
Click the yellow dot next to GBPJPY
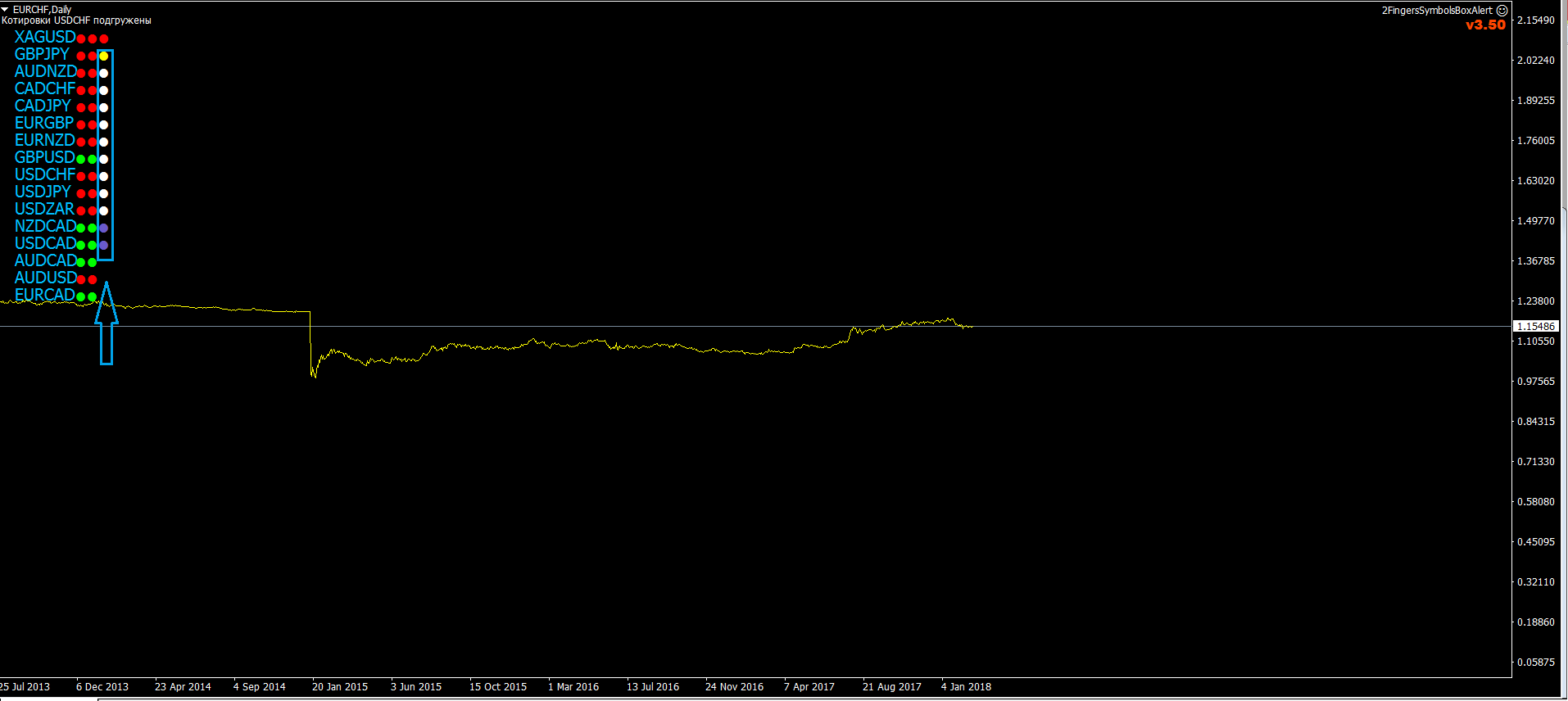point(104,57)
